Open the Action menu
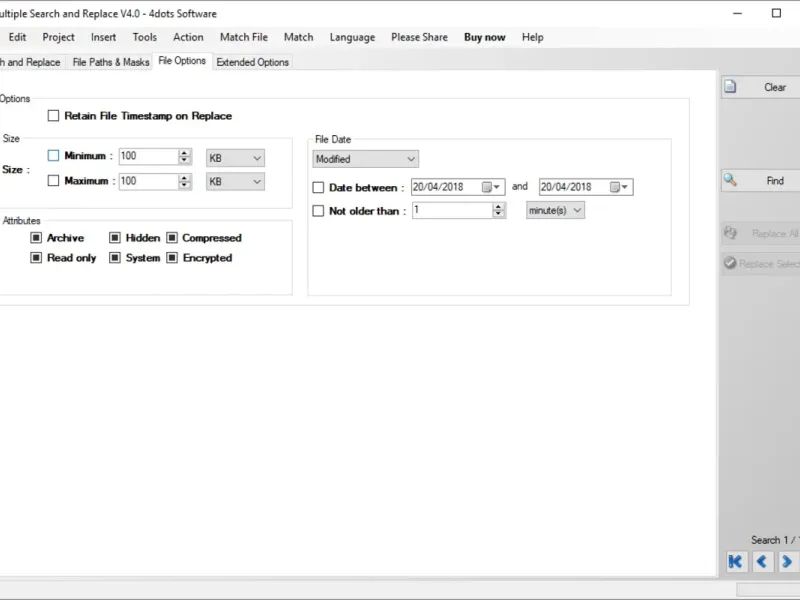The height and width of the screenshot is (600, 800). tap(188, 37)
